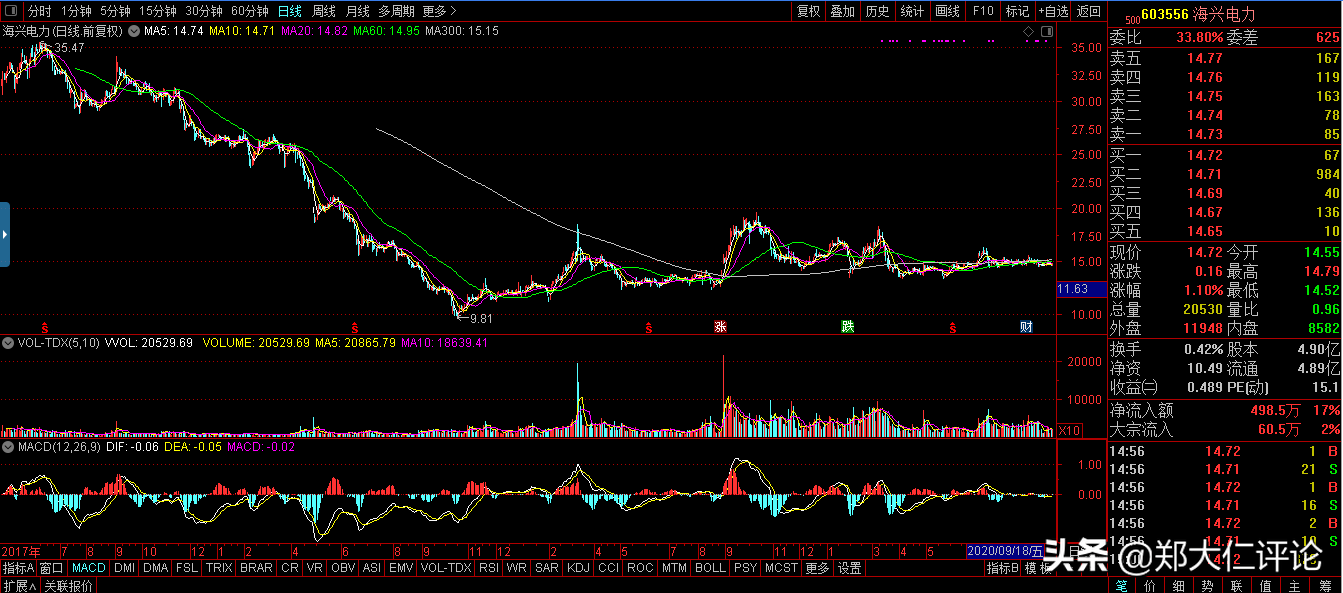The width and height of the screenshot is (1343, 593).
Task: Click the red 涨 marker on the chart
Action: [720, 327]
